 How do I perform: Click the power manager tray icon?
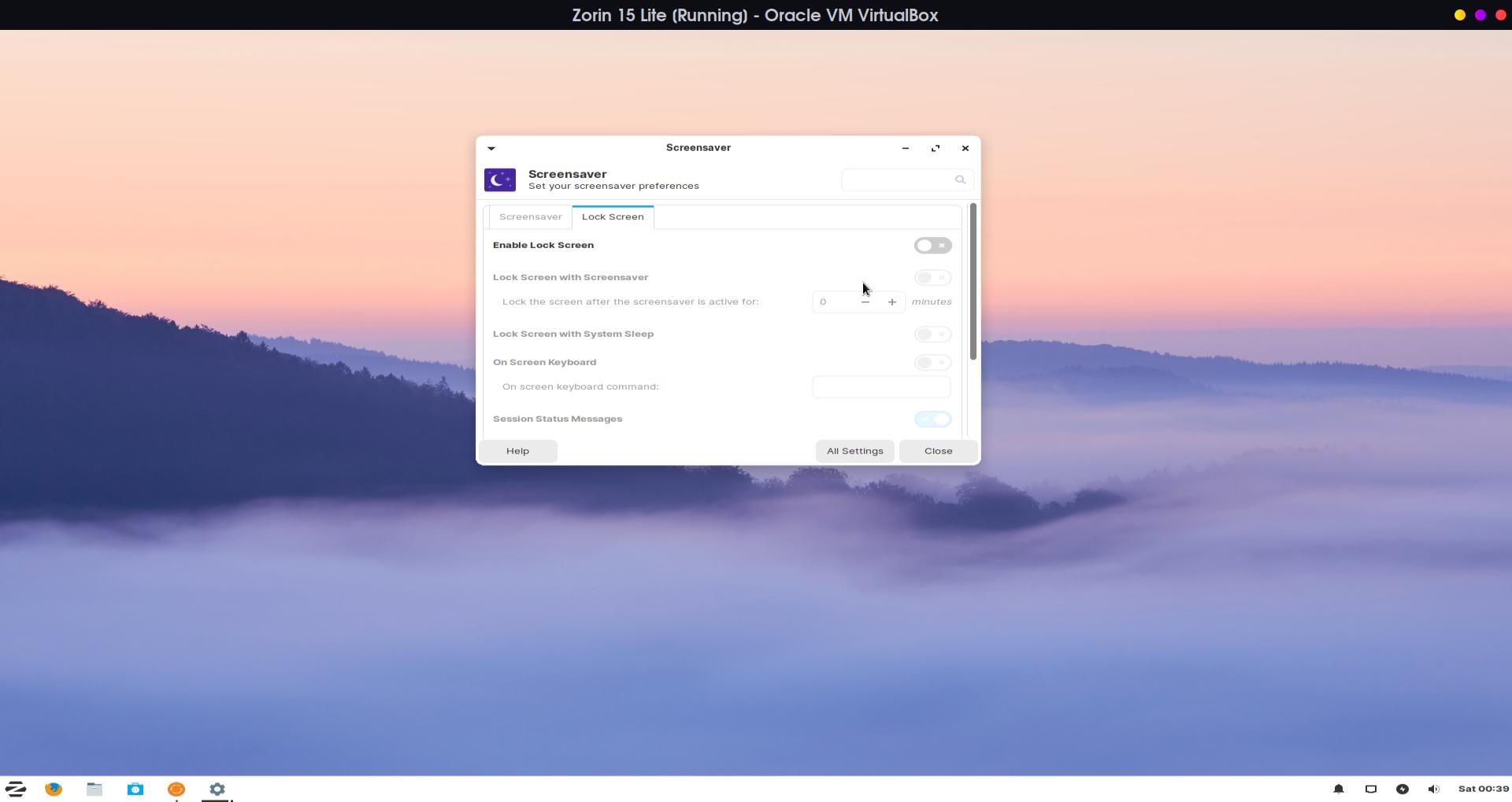click(x=1402, y=789)
